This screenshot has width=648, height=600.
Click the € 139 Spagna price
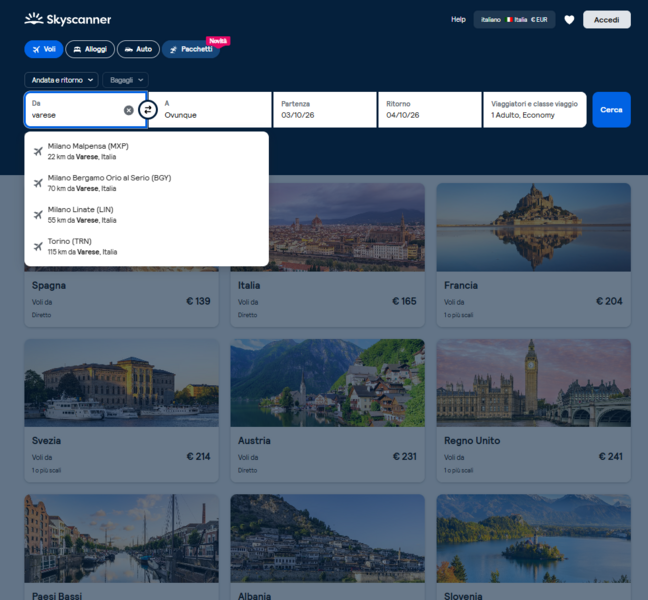198,301
